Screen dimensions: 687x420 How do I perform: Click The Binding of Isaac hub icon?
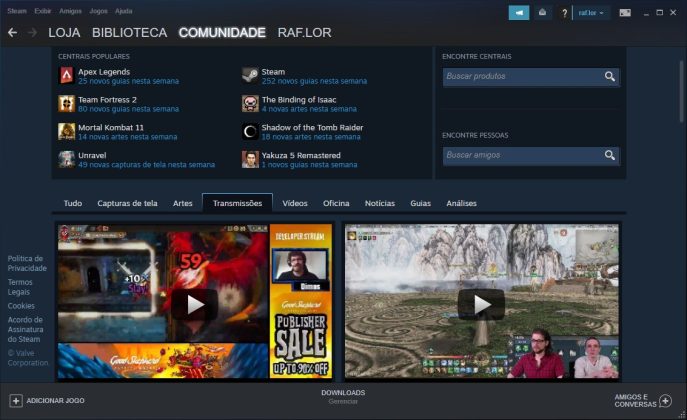pos(250,104)
